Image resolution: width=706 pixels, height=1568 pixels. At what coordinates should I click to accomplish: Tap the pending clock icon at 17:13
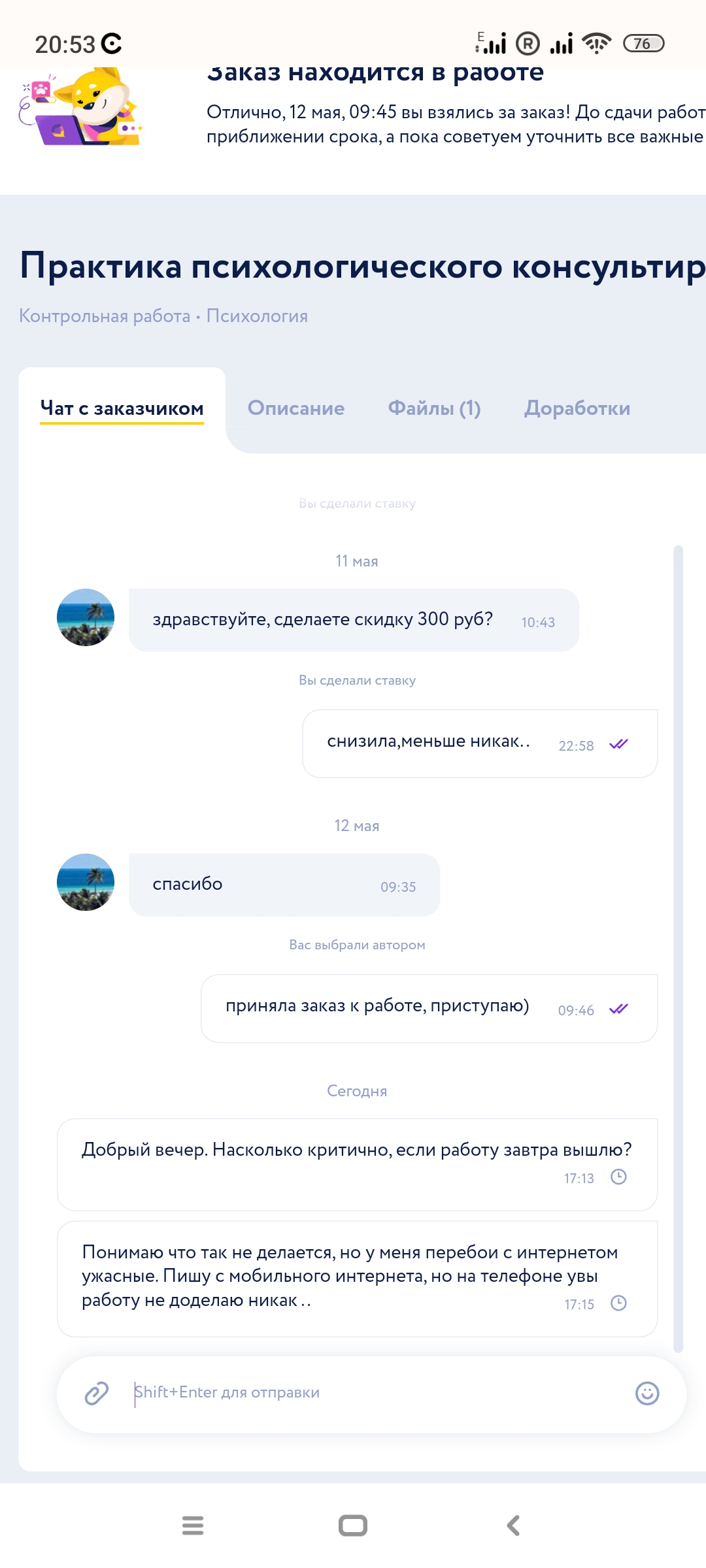[x=618, y=1177]
